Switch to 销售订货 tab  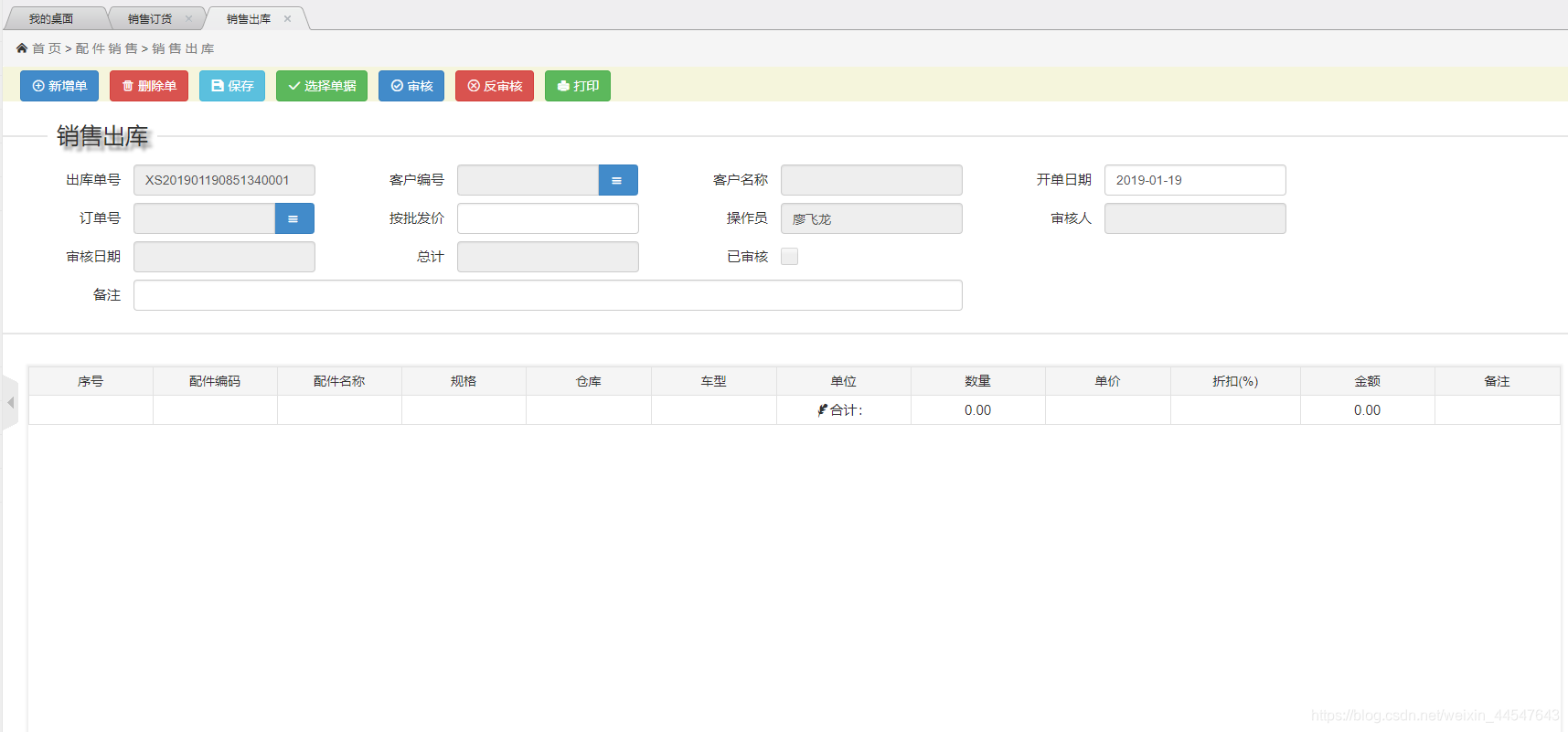pyautogui.click(x=150, y=19)
